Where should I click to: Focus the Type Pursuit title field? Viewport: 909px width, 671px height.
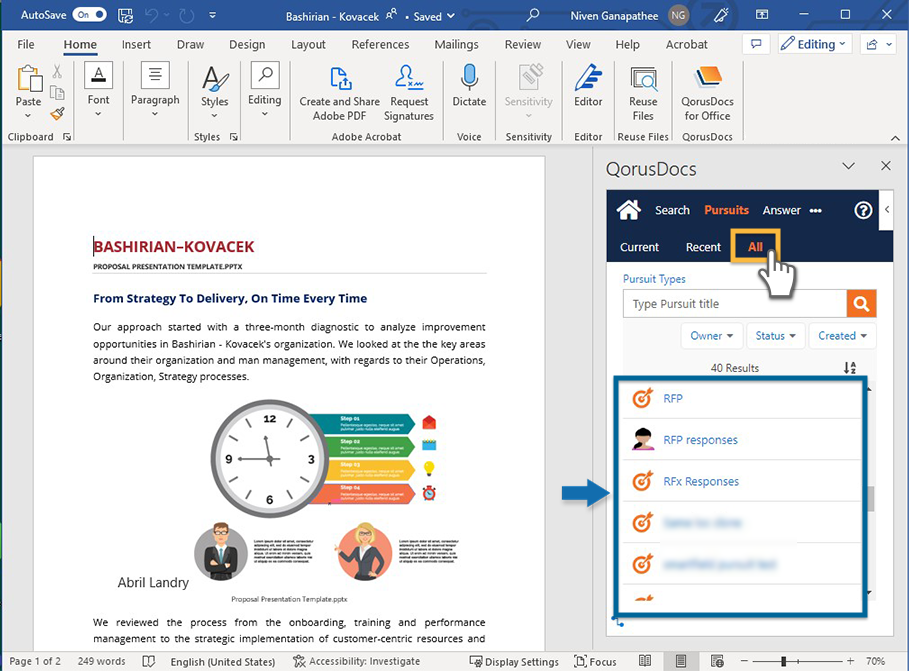735,304
